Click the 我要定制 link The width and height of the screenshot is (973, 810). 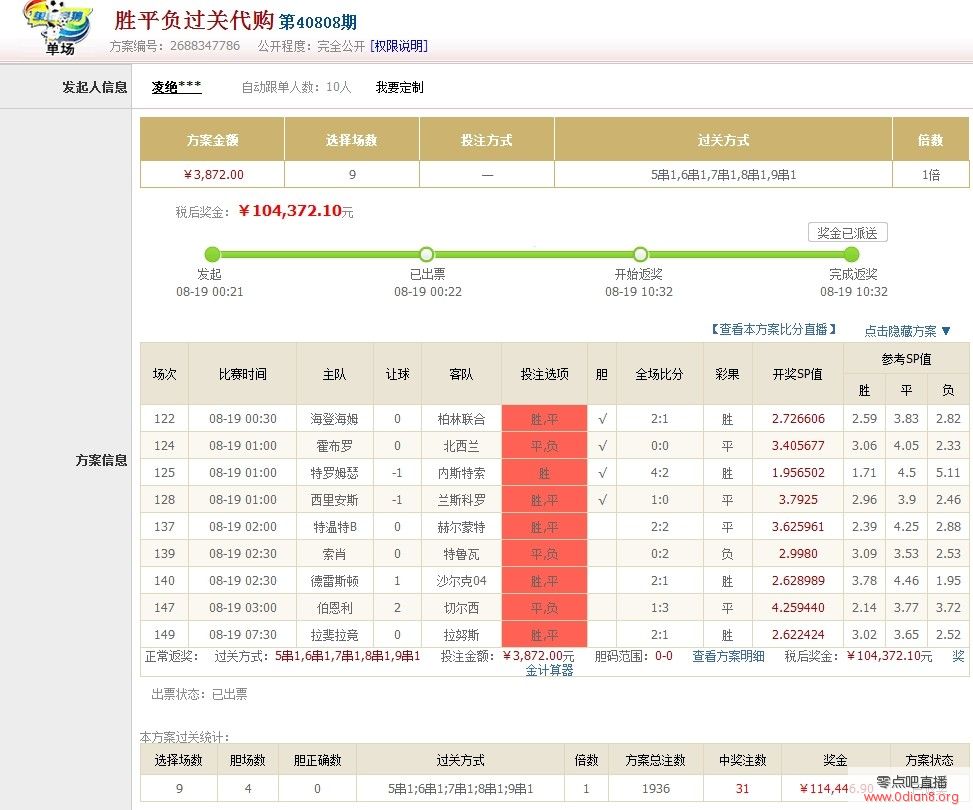[x=399, y=88]
